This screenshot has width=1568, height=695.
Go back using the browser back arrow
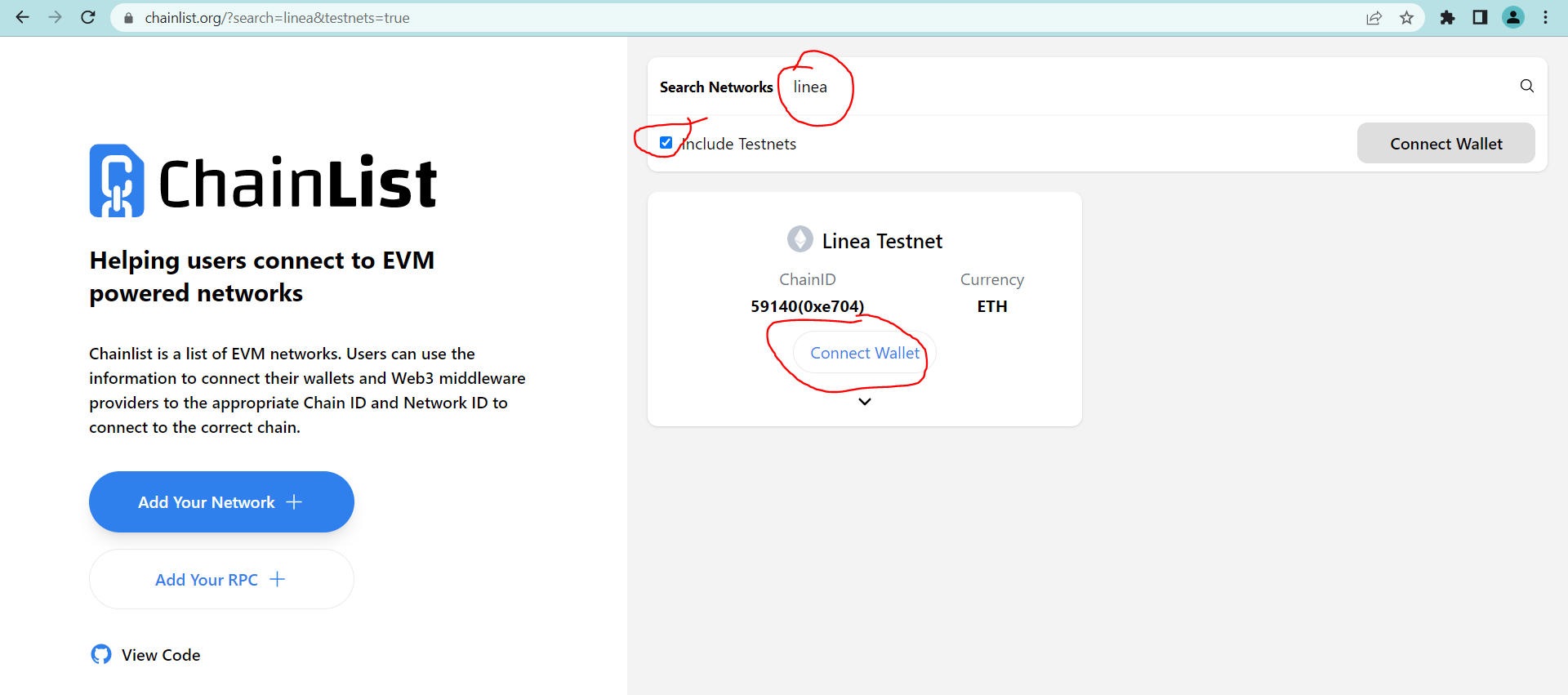pos(23,17)
